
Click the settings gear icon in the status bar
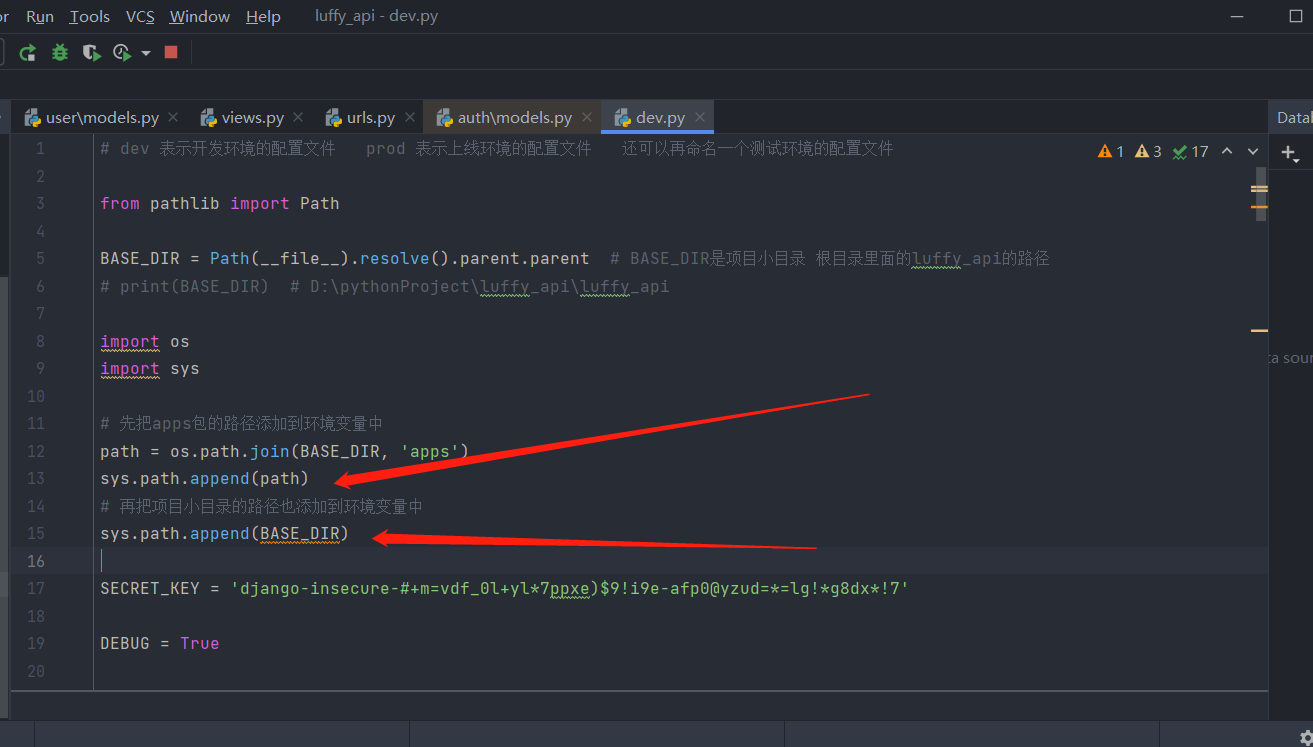pos(1306,737)
